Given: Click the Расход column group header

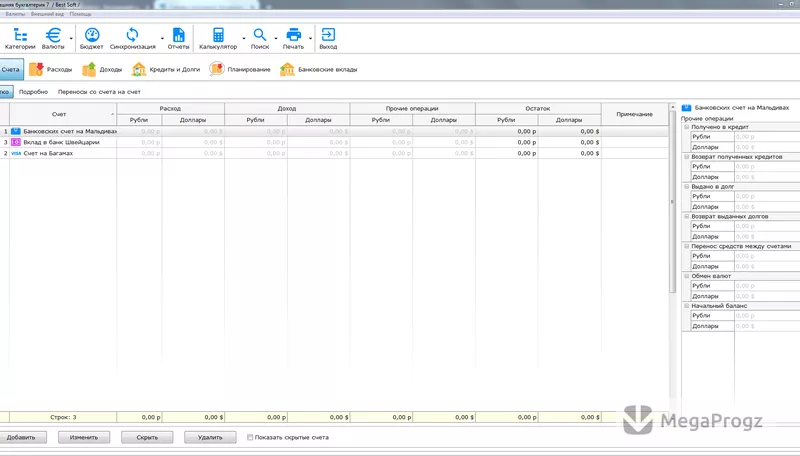Looking at the screenshot, I should [x=170, y=109].
